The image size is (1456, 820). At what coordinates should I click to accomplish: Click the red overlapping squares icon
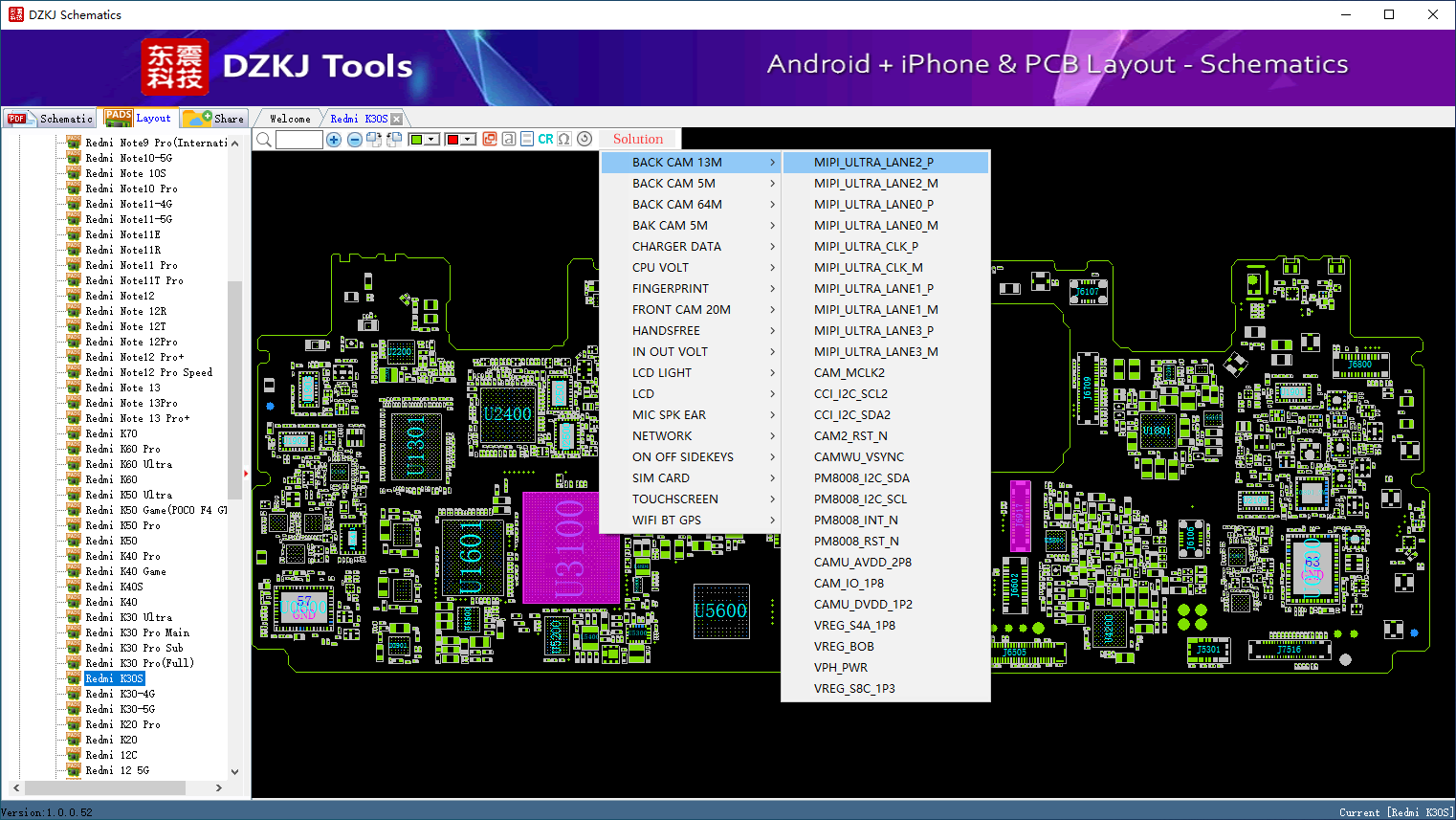point(490,140)
